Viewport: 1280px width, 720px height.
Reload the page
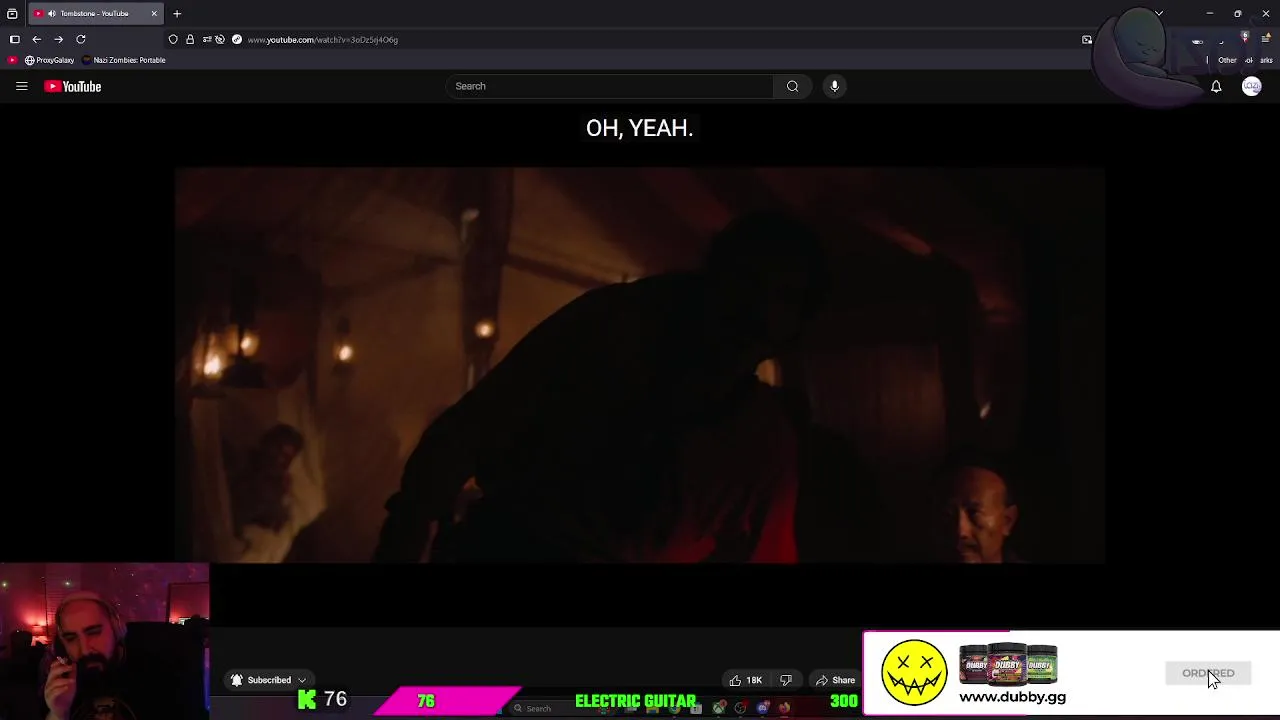[81, 39]
